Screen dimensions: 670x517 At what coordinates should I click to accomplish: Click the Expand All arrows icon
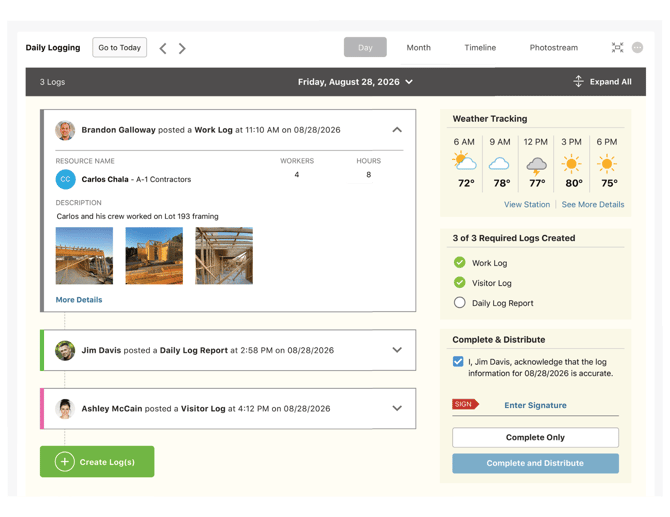pos(578,81)
